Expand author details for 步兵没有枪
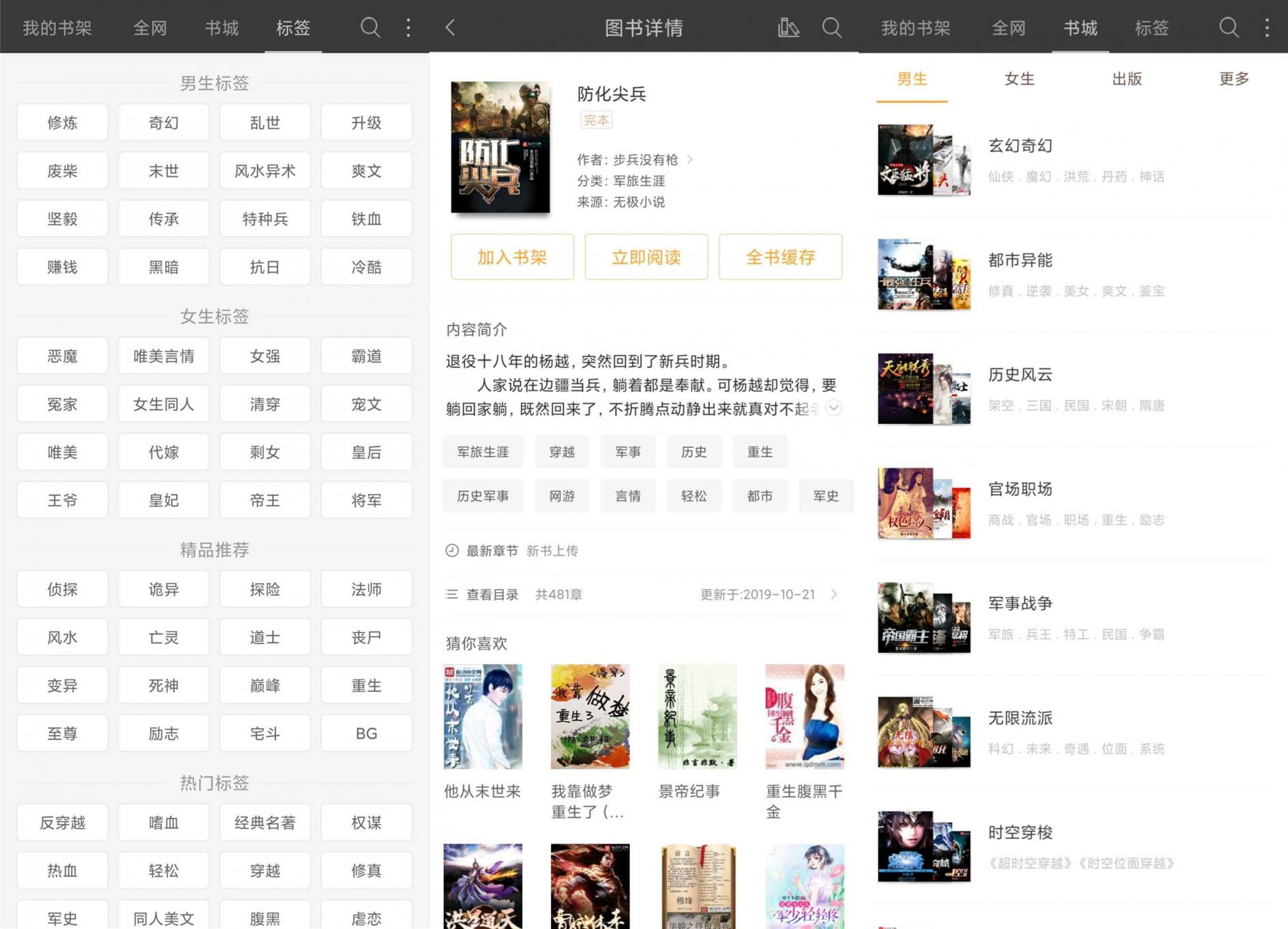 pos(690,160)
